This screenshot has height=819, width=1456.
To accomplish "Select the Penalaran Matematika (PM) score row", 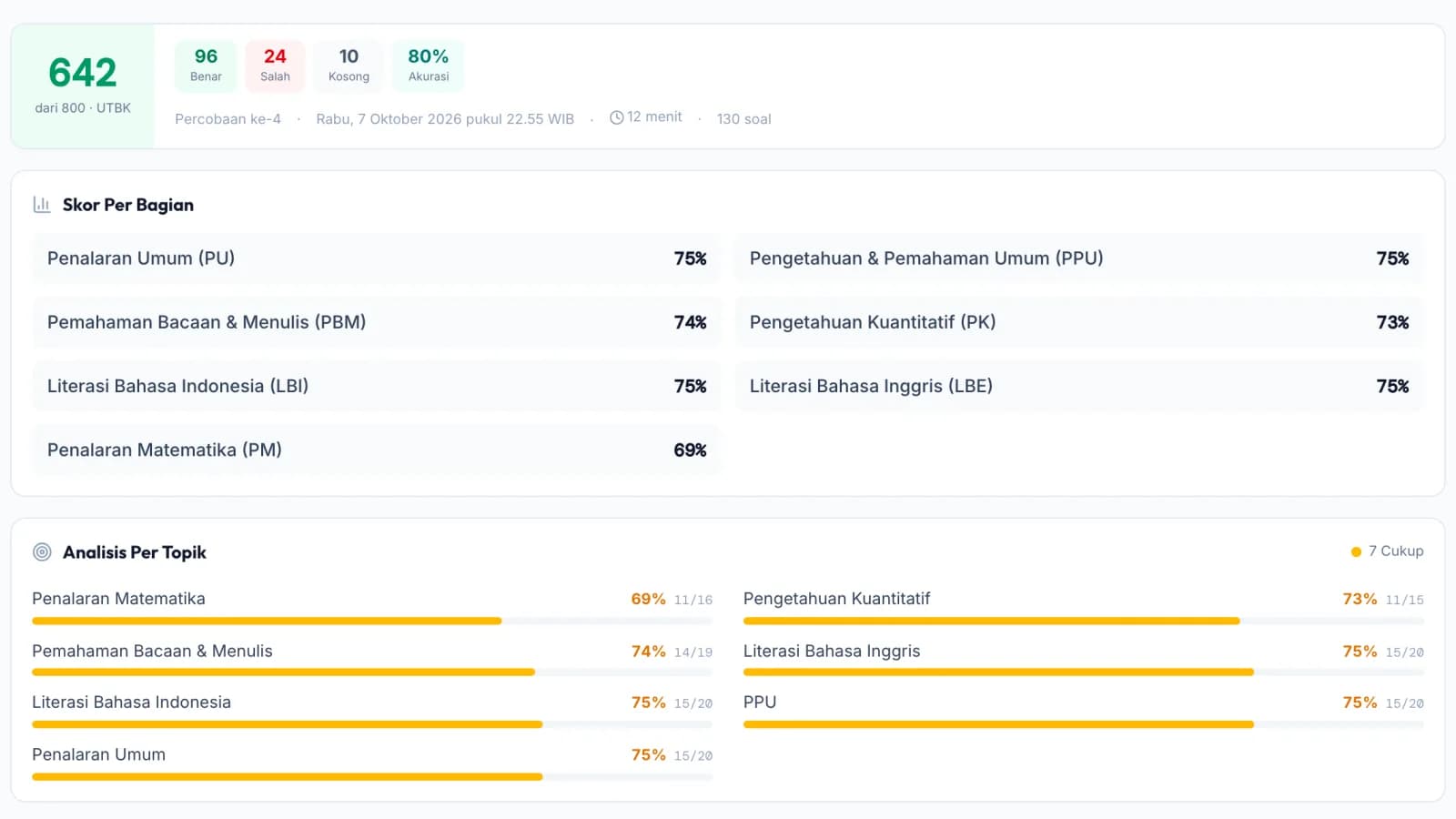I will pyautogui.click(x=377, y=450).
